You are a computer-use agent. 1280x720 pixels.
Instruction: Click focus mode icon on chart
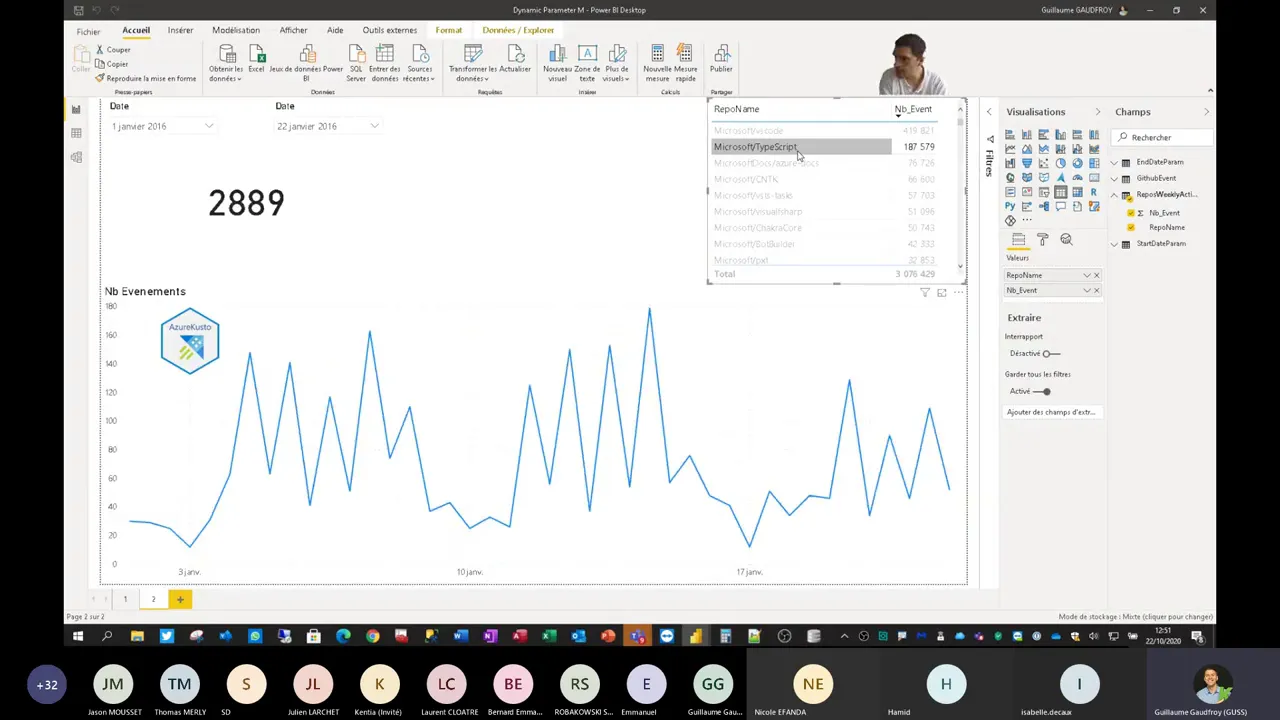(942, 293)
